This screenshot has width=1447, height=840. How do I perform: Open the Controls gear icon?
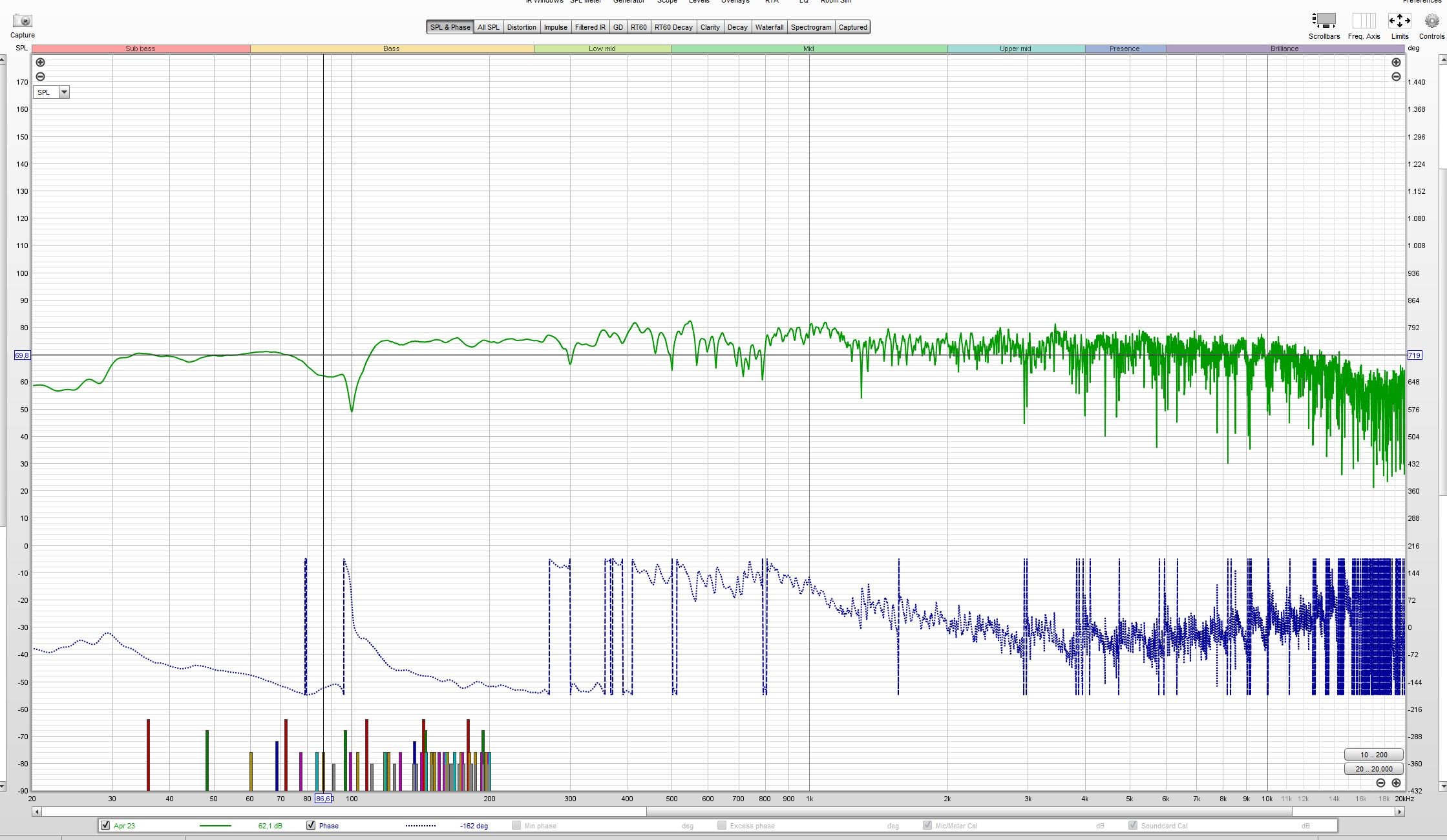[x=1431, y=21]
